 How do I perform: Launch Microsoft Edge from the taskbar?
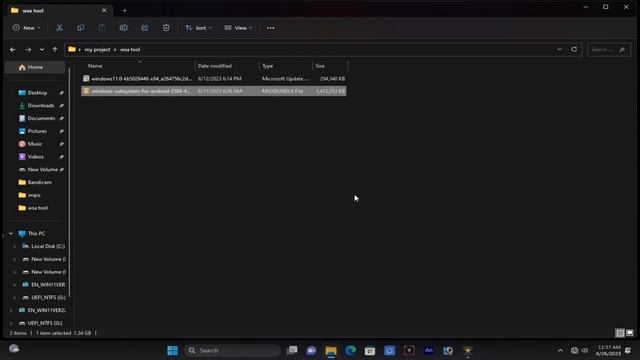coord(351,350)
